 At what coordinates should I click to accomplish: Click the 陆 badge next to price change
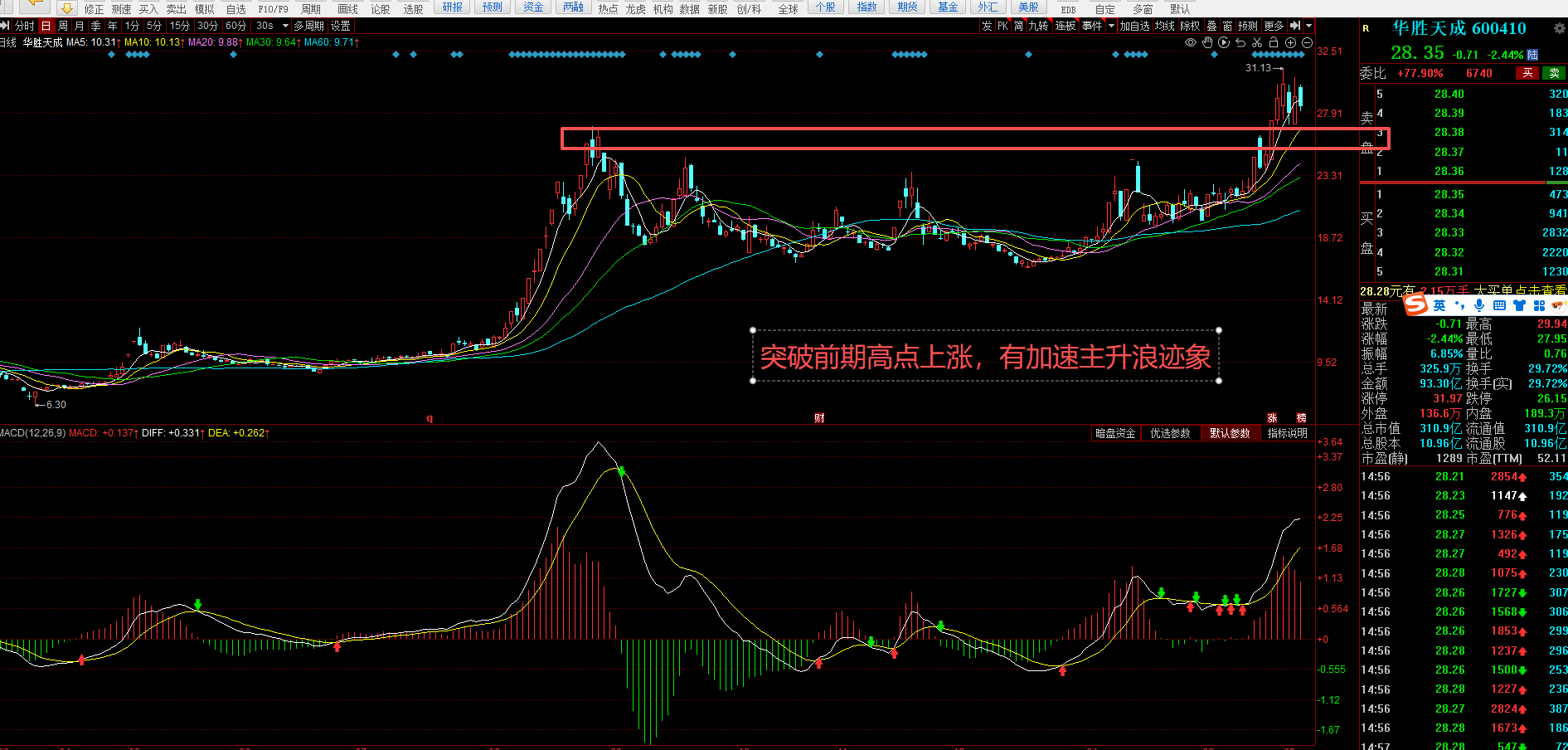click(x=1532, y=55)
